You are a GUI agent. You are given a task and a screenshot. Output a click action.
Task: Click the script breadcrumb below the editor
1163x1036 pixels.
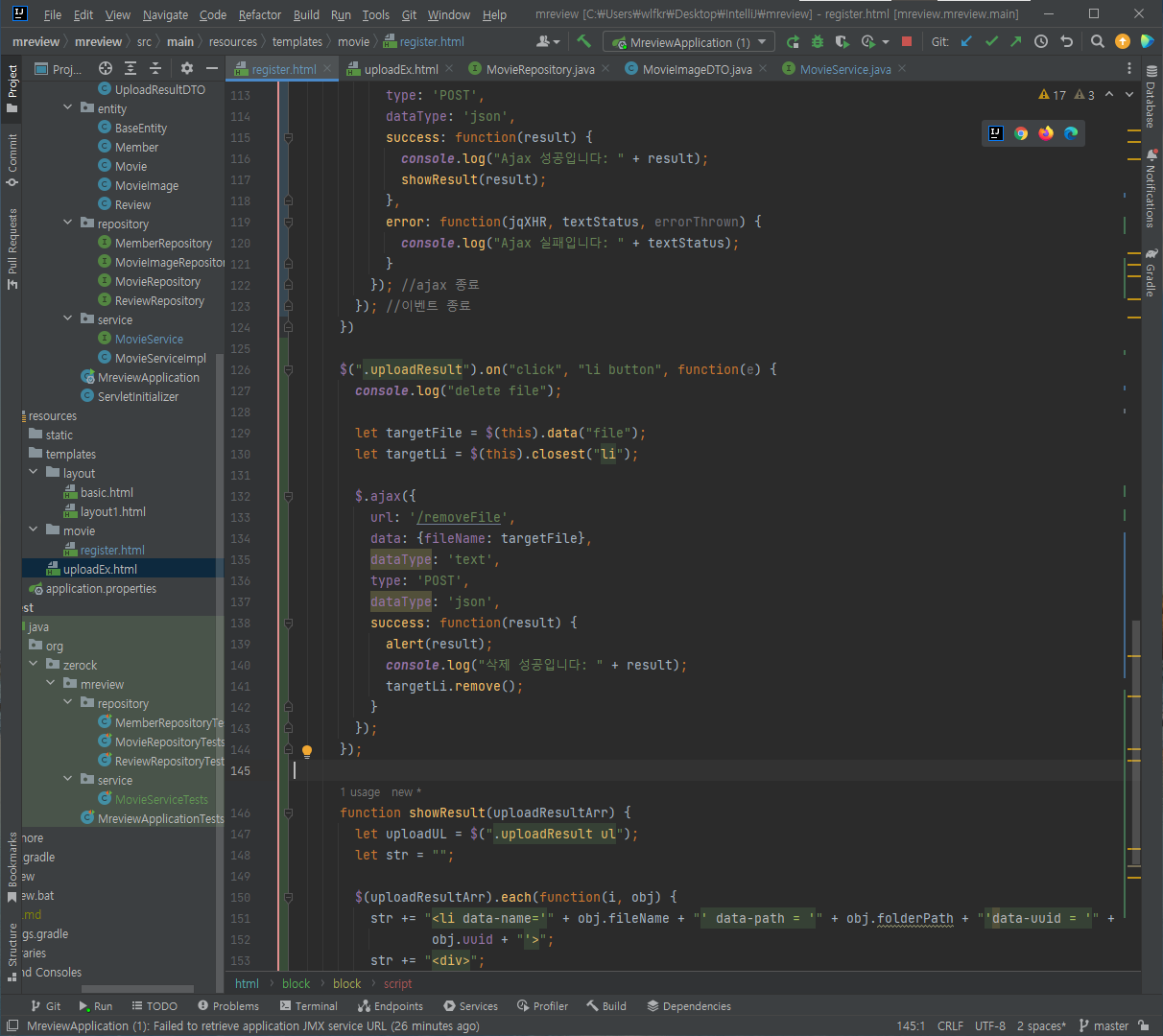tap(397, 983)
